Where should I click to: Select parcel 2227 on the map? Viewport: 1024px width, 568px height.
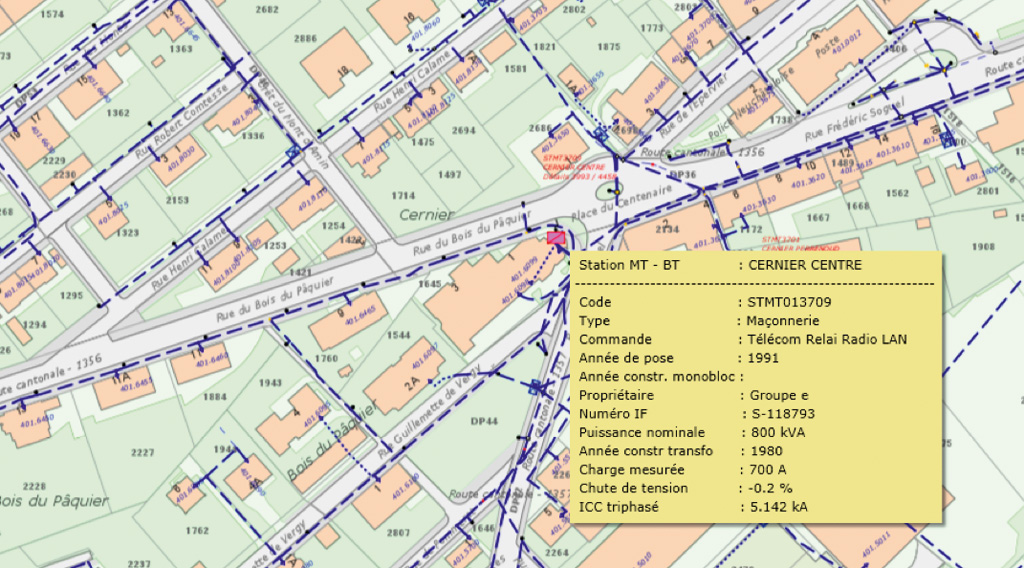(142, 453)
